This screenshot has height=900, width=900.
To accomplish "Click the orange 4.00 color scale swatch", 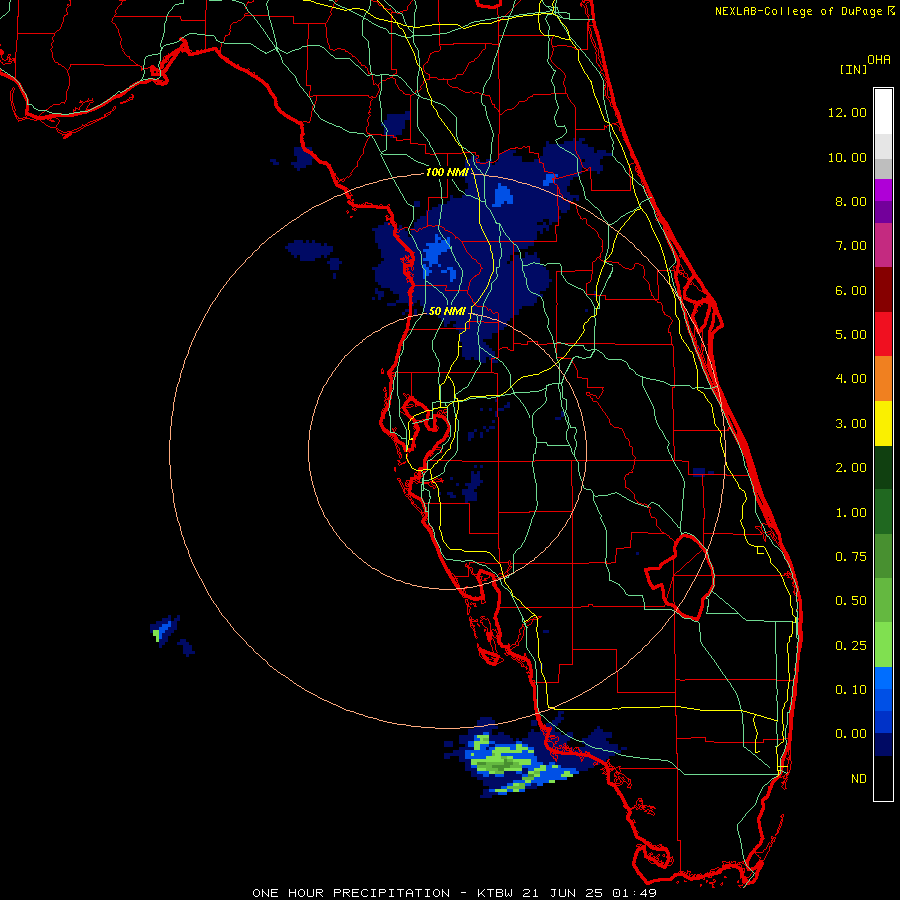I will [883, 379].
